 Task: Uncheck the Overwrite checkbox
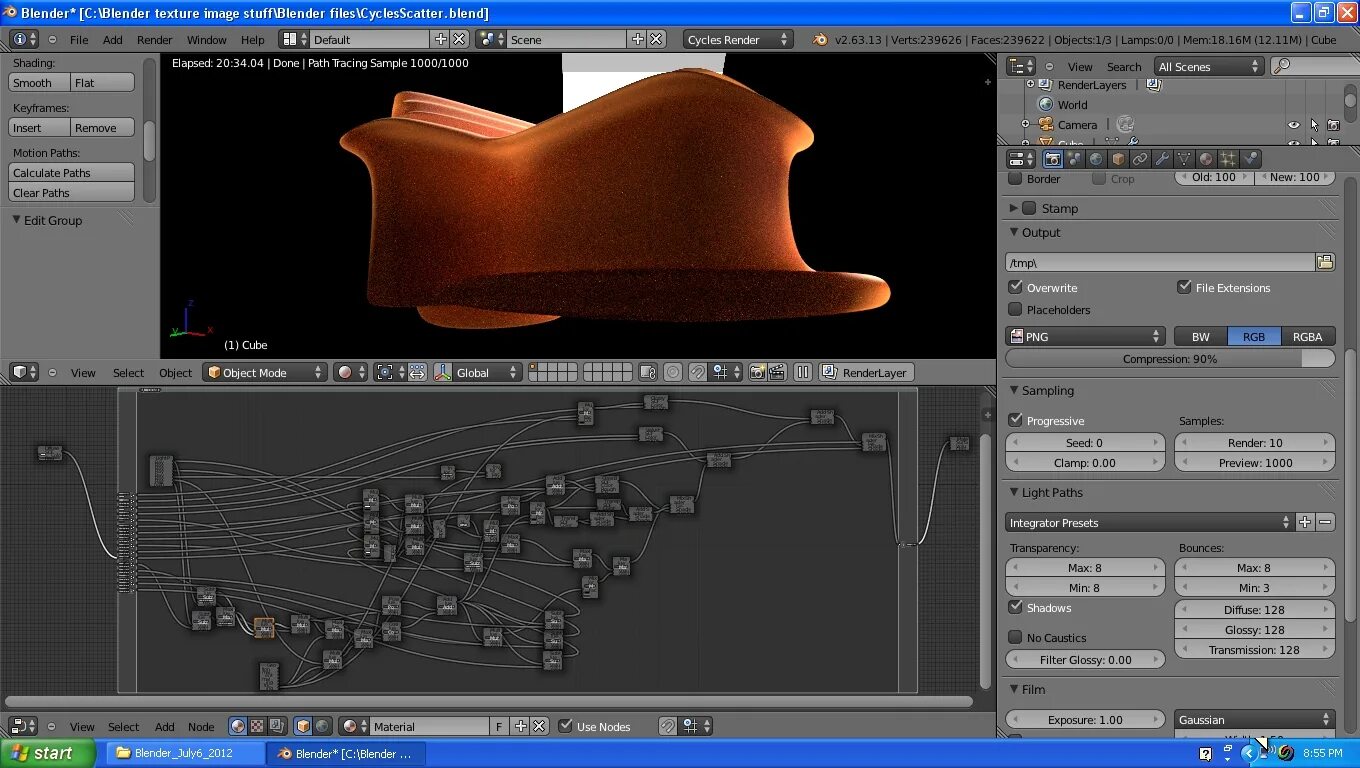point(1015,287)
